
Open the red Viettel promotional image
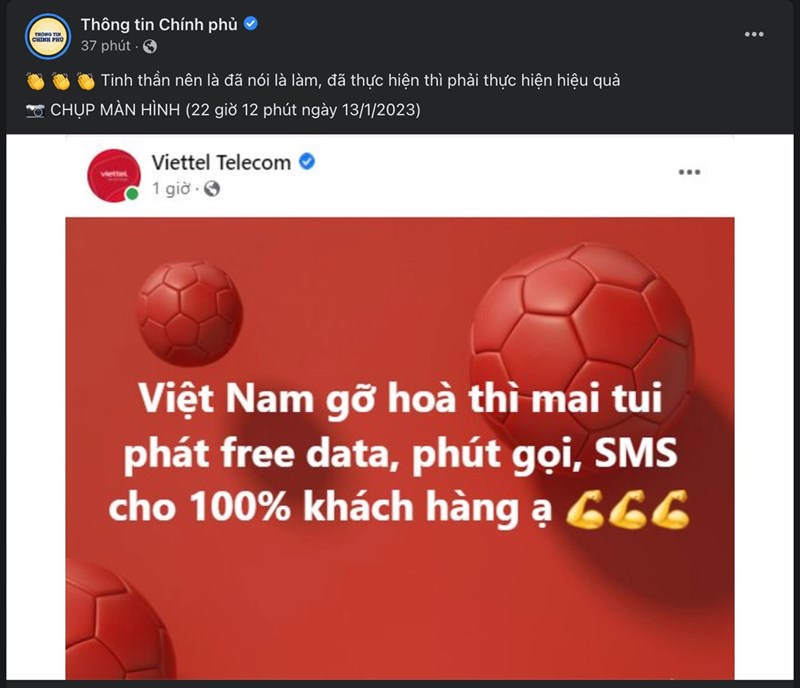399,448
